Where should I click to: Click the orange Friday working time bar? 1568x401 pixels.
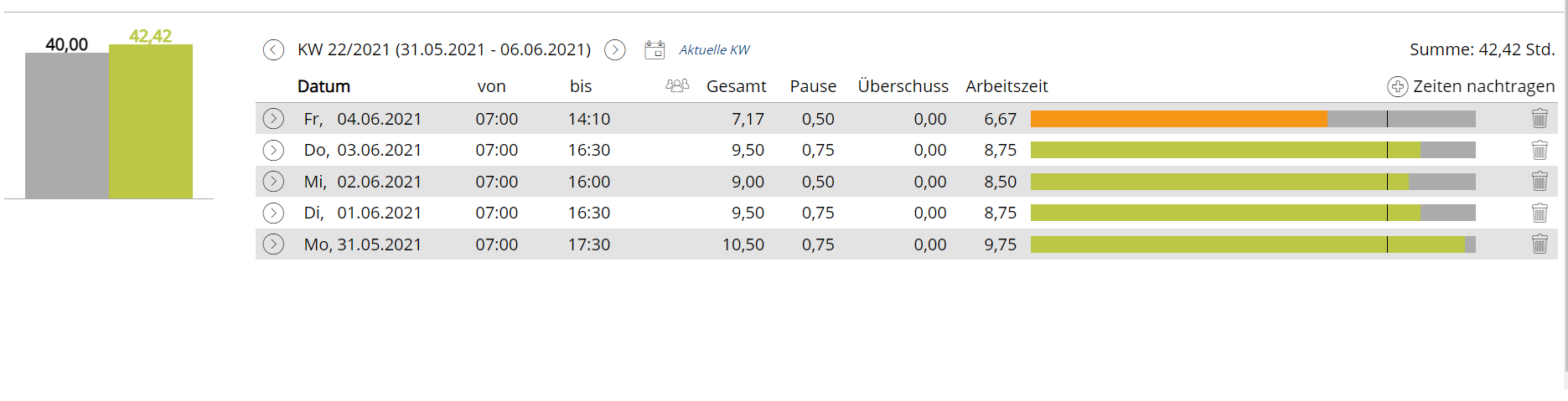tap(1177, 119)
